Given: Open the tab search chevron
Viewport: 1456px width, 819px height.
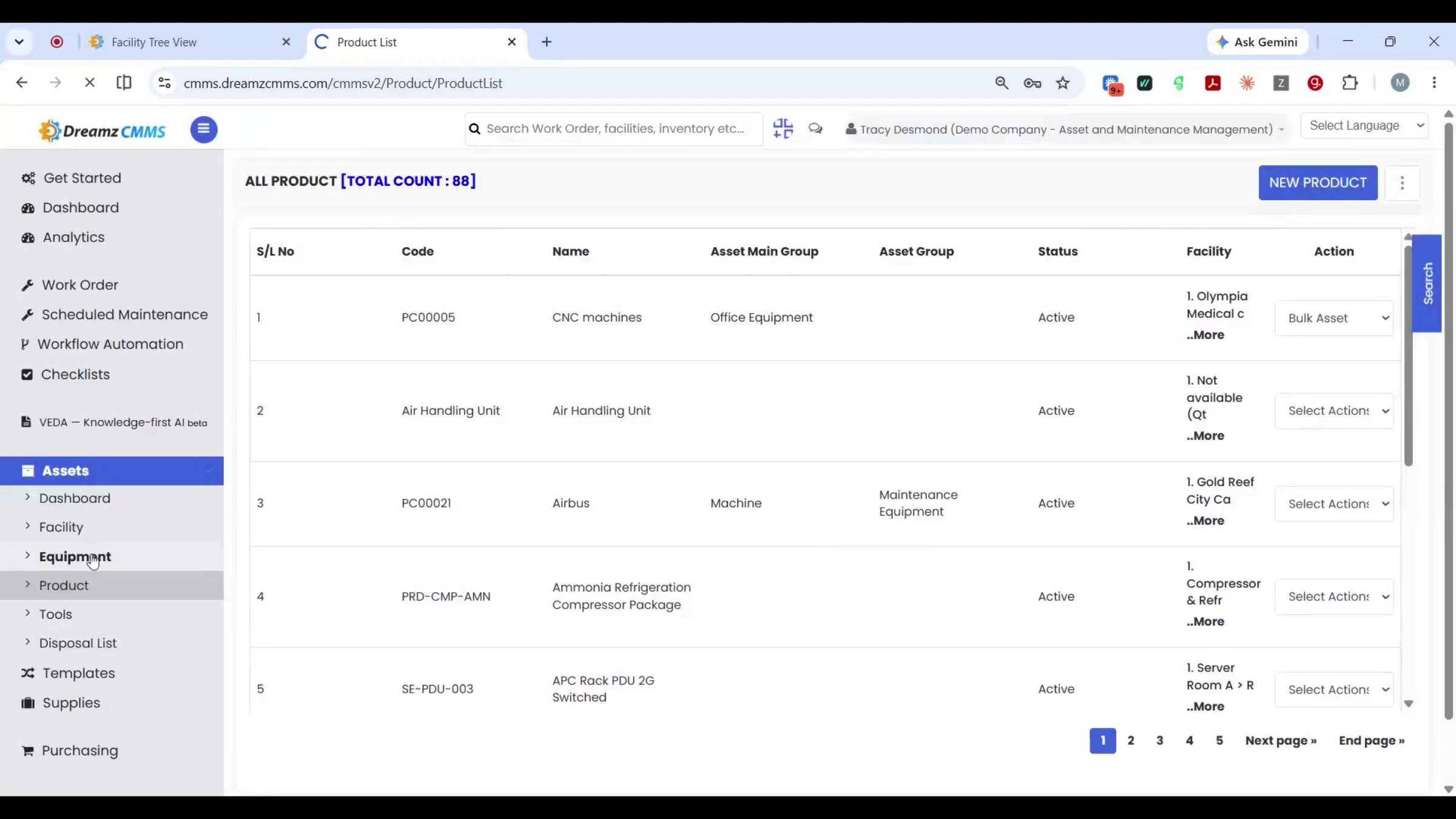Looking at the screenshot, I should [x=19, y=42].
